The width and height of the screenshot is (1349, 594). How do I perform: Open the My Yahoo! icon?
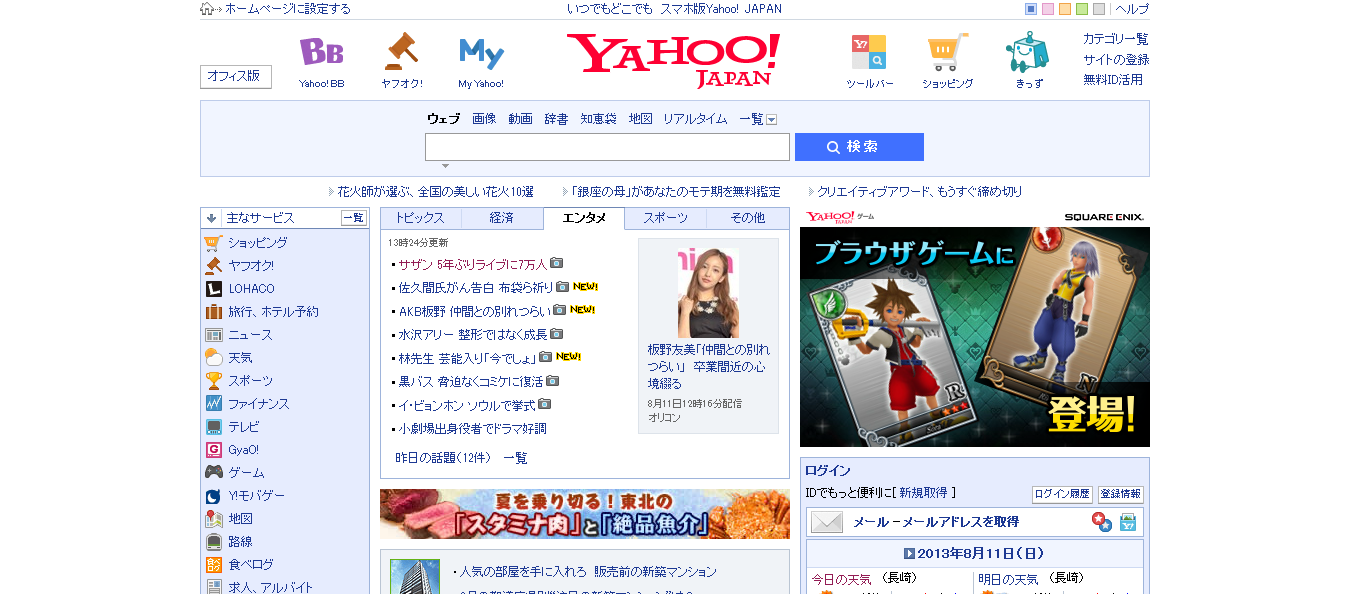[481, 52]
